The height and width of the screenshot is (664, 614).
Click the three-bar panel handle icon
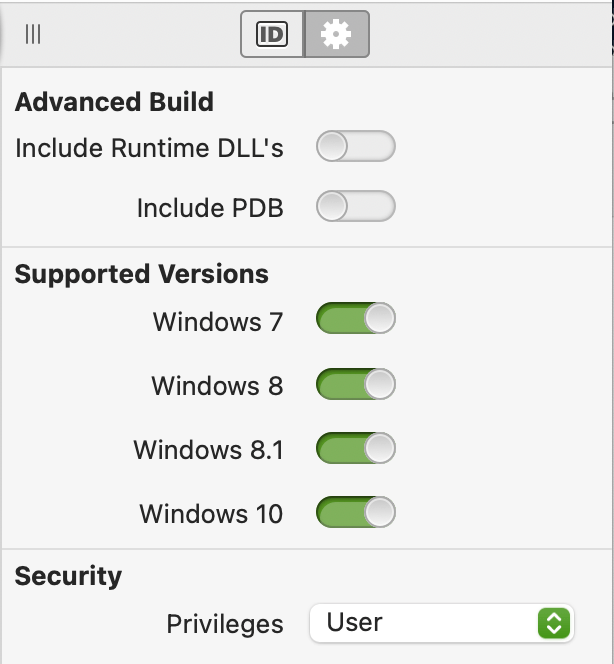pyautogui.click(x=33, y=34)
